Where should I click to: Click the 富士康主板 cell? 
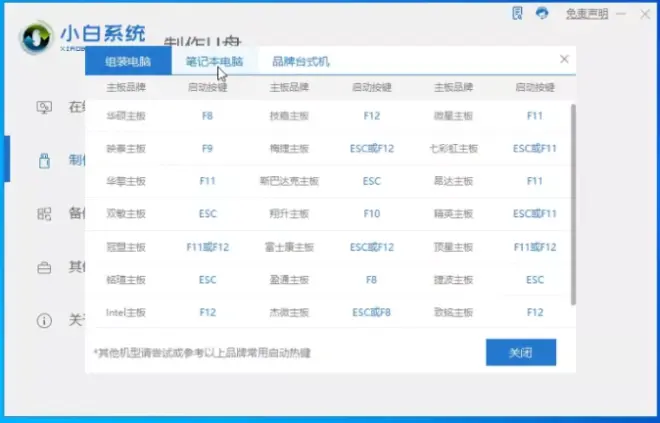coord(289,247)
